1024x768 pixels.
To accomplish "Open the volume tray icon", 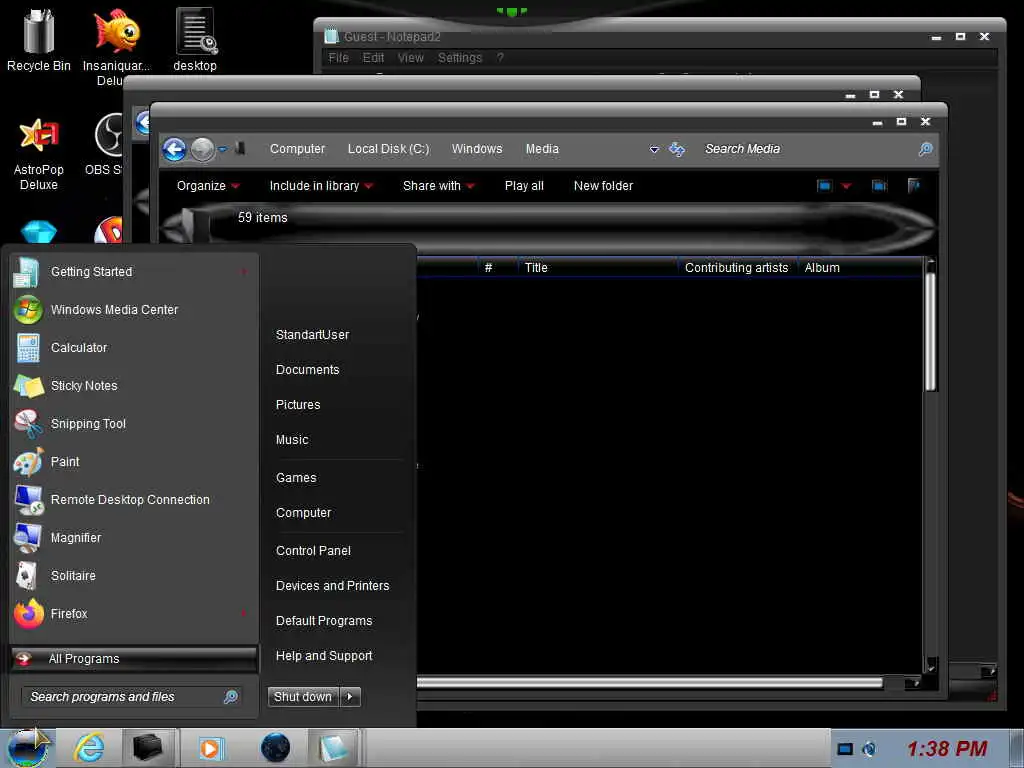I will pos(869,749).
